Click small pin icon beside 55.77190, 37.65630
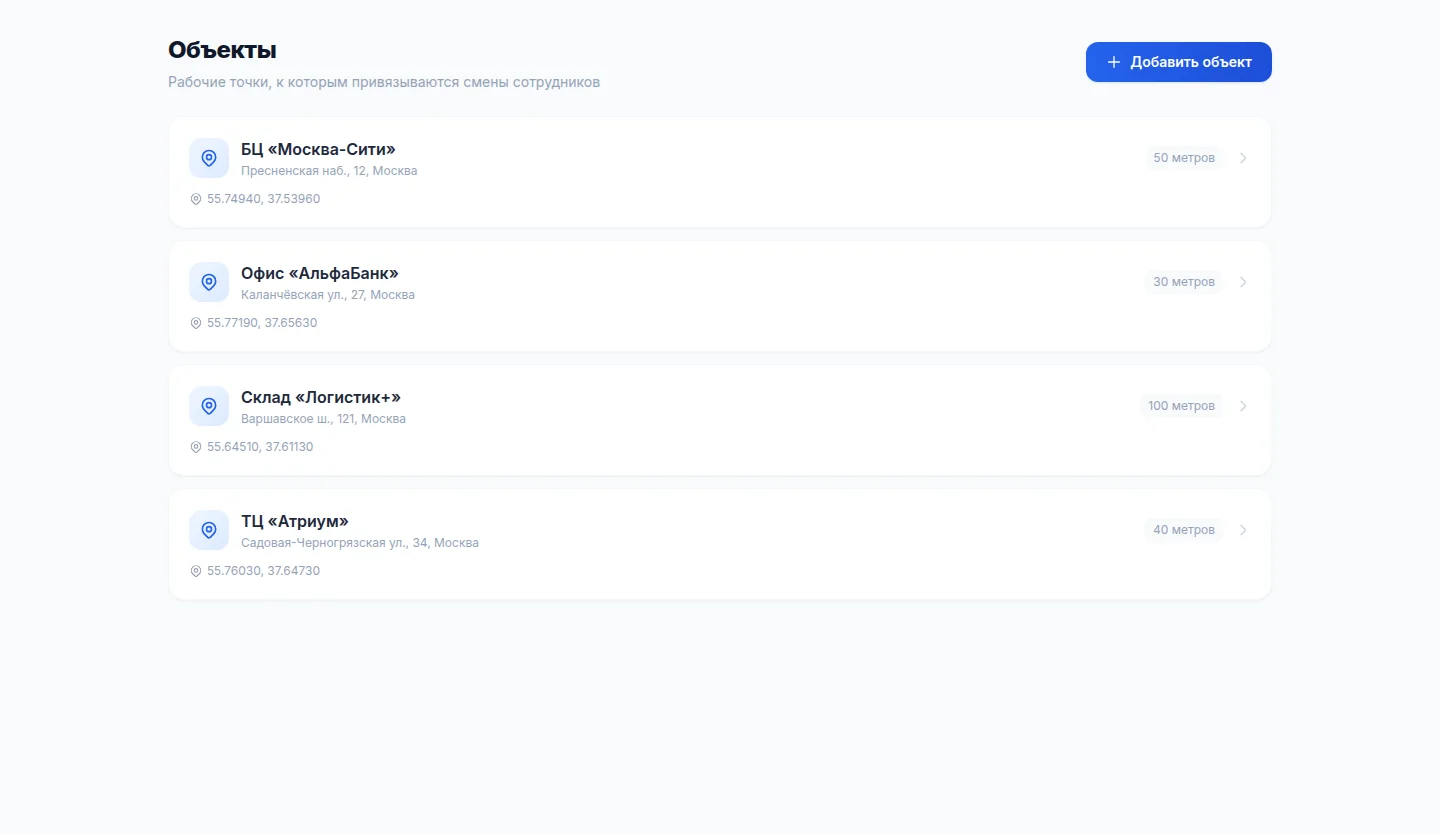Image resolution: width=1440 pixels, height=835 pixels. pos(196,323)
